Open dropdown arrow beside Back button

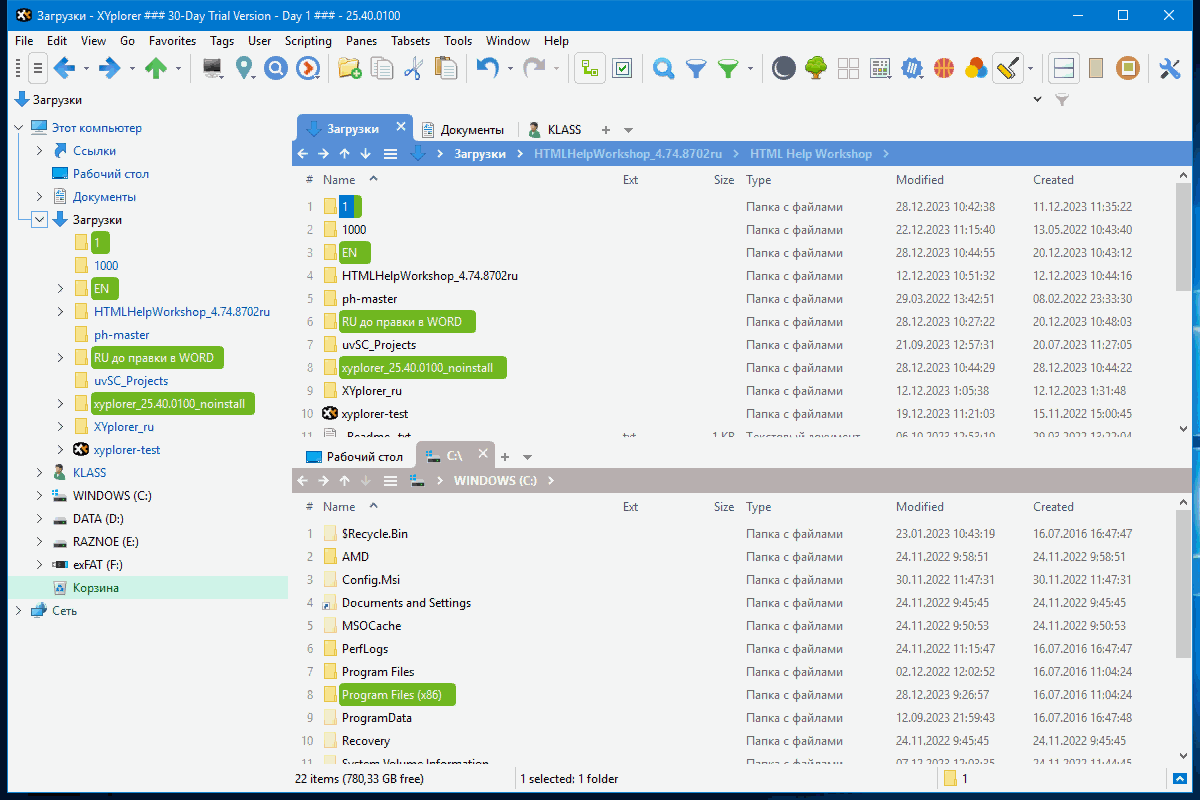point(86,68)
